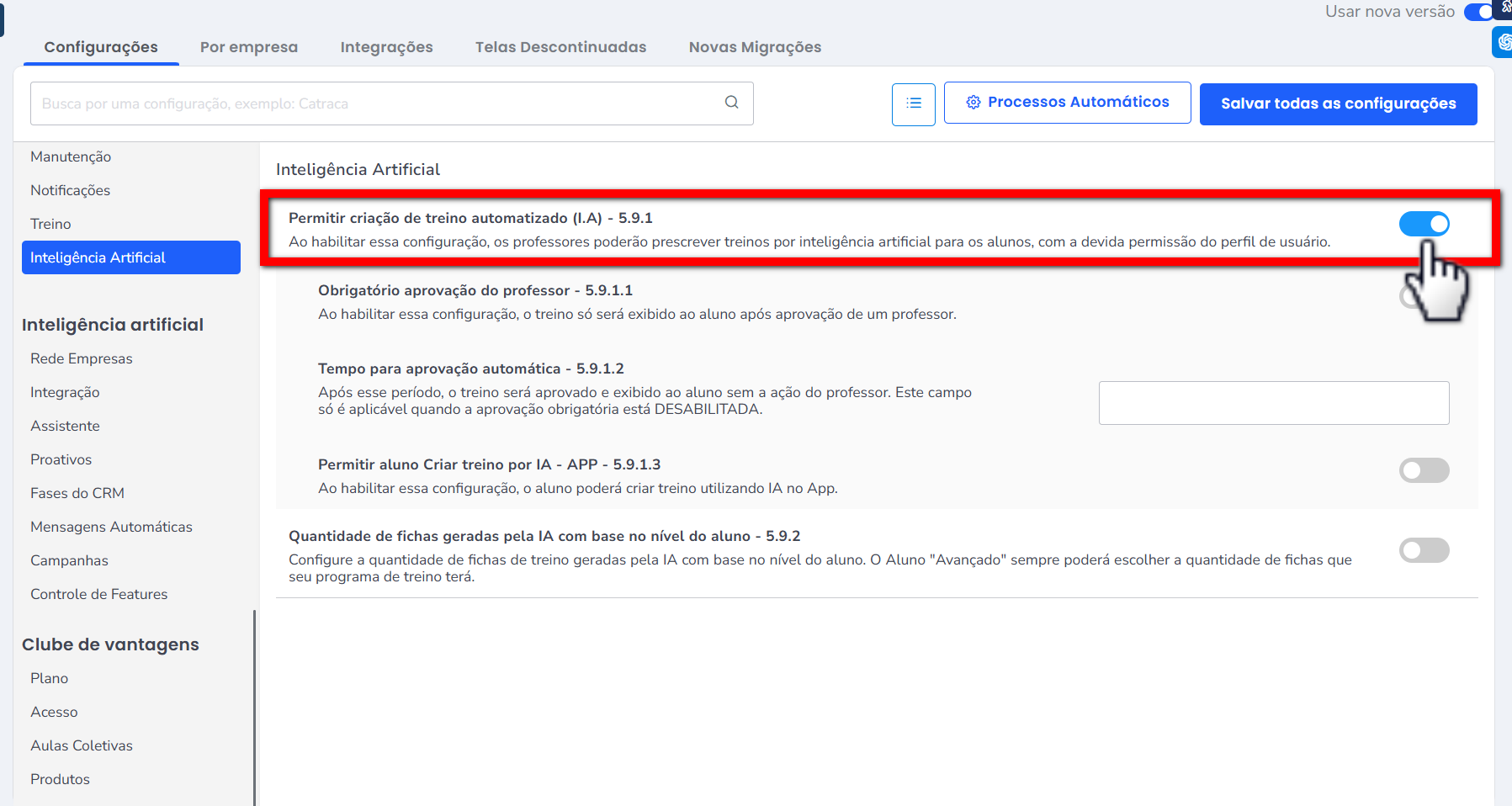Open the Integrações tab

(x=386, y=47)
